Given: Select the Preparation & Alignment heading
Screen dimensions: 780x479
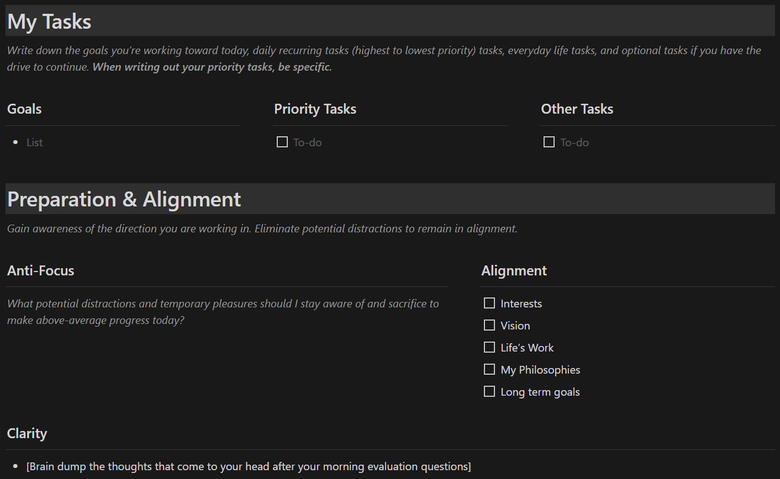Looking at the screenshot, I should click(x=124, y=199).
